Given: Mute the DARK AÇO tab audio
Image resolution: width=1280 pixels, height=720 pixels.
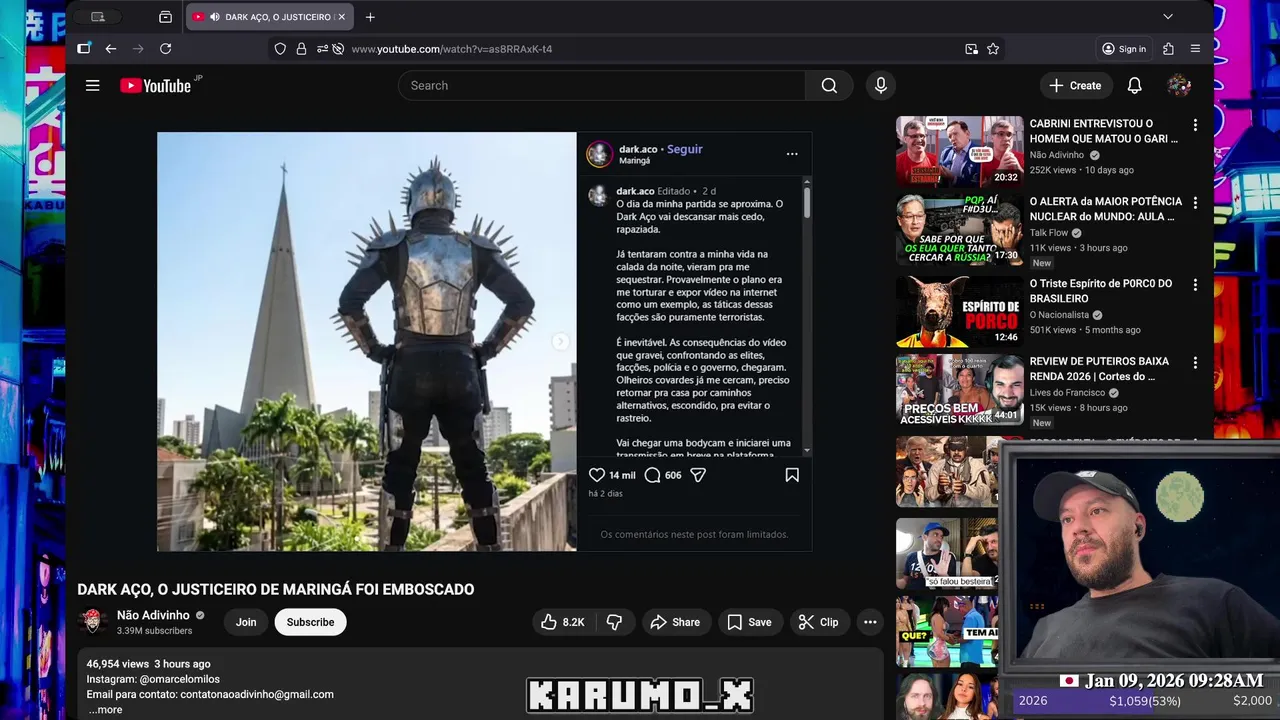Looking at the screenshot, I should pos(216,17).
